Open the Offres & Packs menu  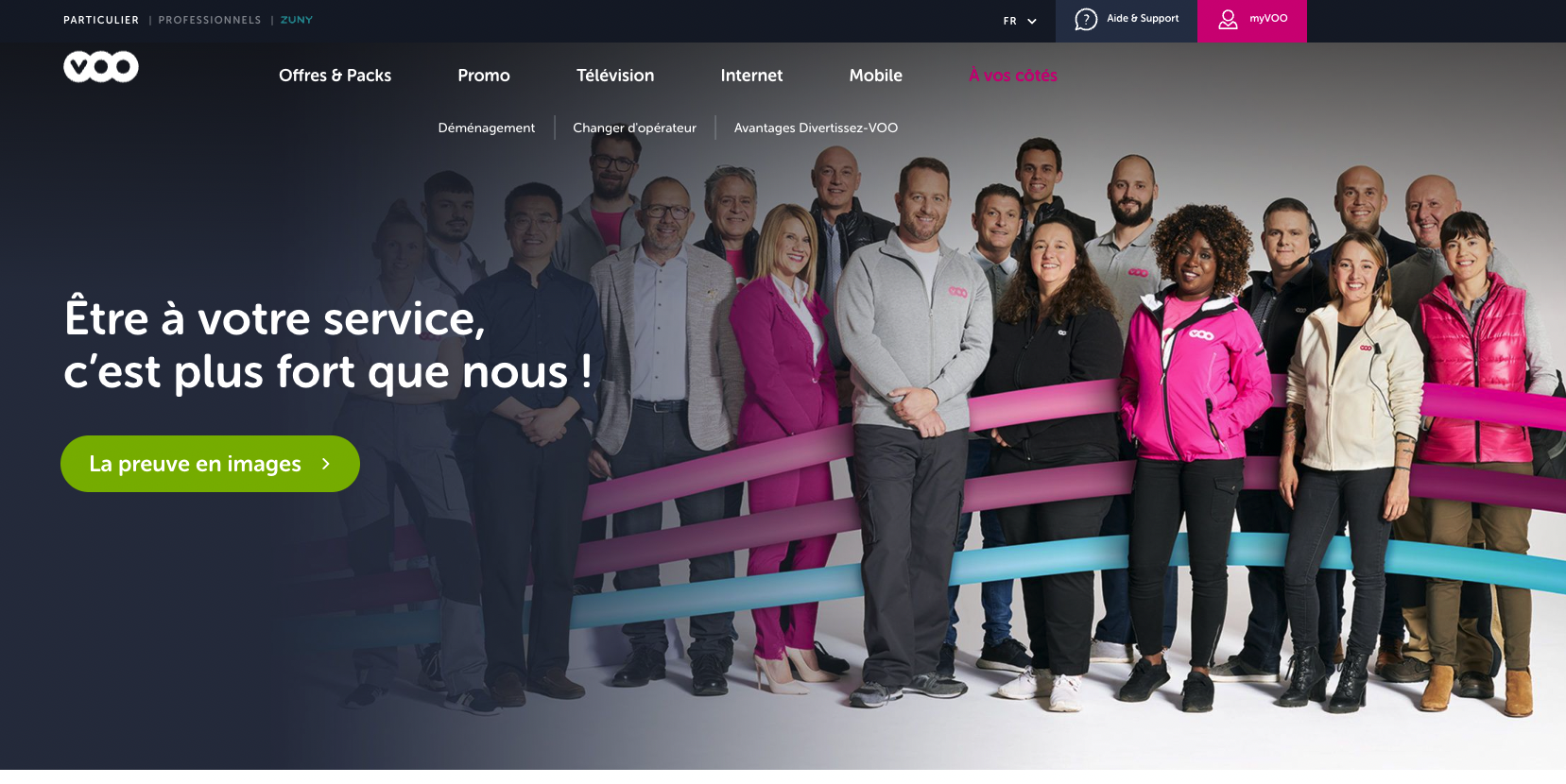tap(335, 76)
